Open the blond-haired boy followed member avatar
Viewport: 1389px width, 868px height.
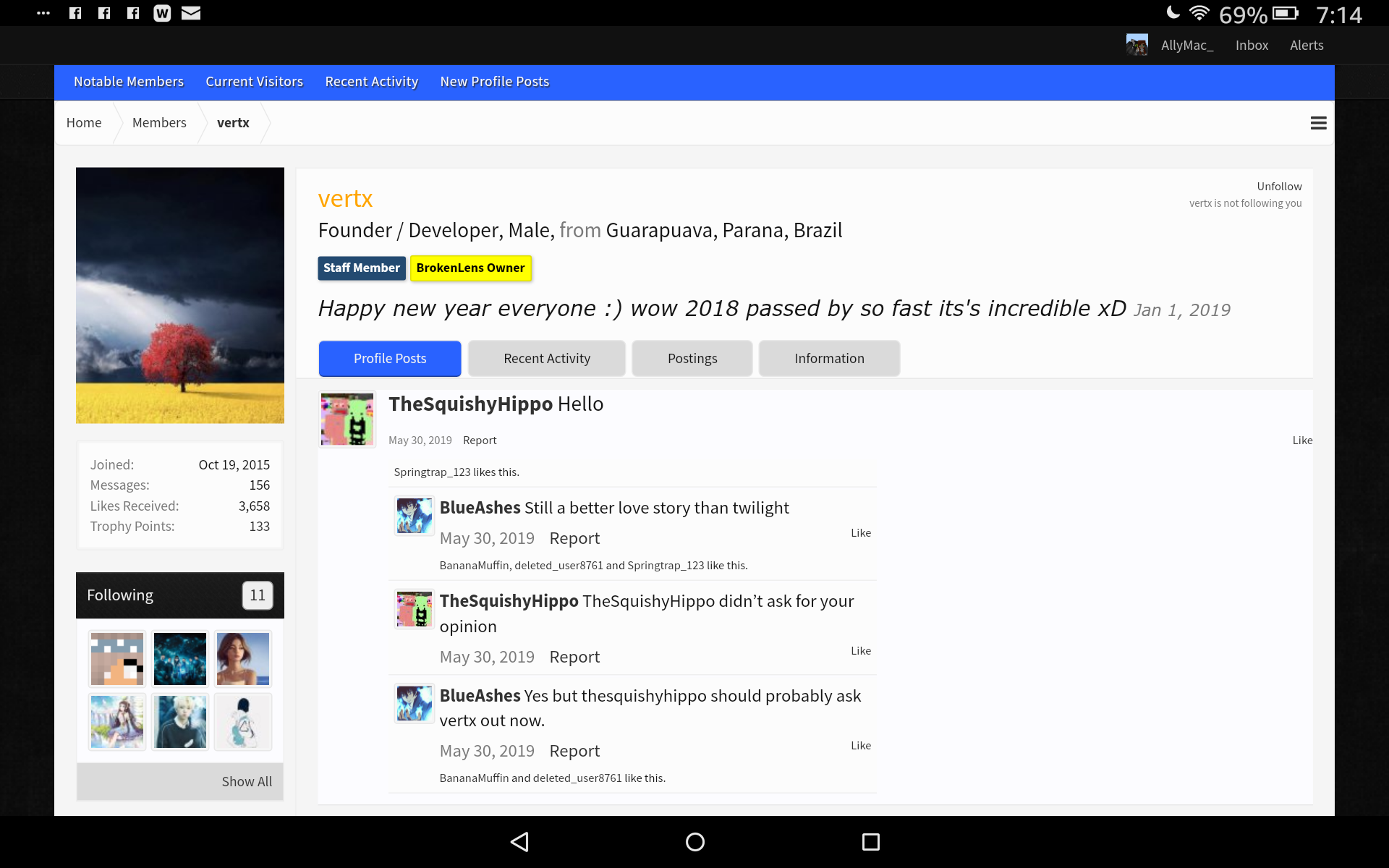180,722
